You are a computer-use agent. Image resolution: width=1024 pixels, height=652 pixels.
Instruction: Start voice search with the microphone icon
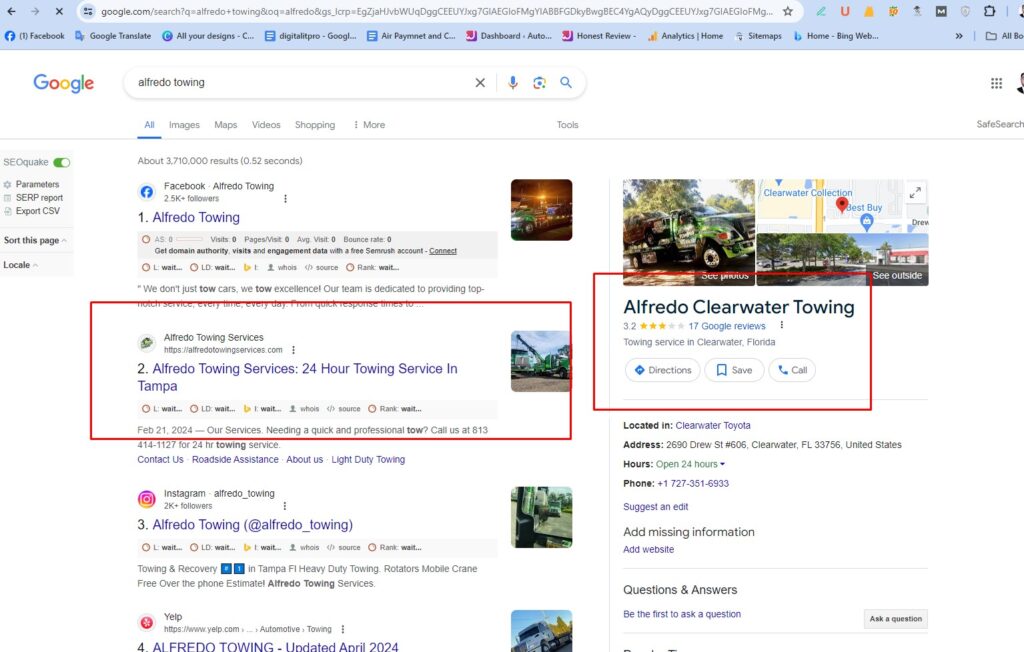513,82
